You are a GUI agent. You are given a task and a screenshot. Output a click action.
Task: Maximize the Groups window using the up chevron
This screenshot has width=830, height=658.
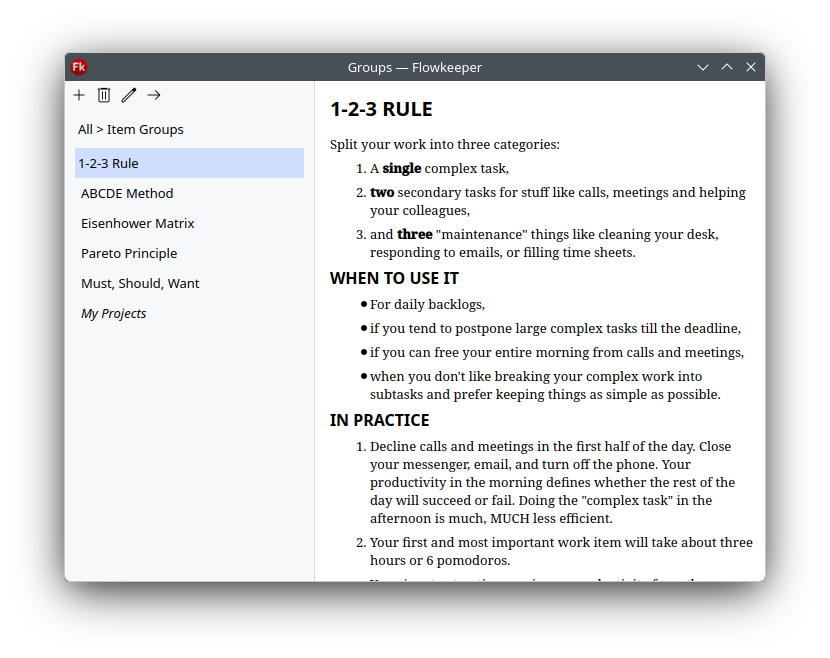tap(727, 67)
